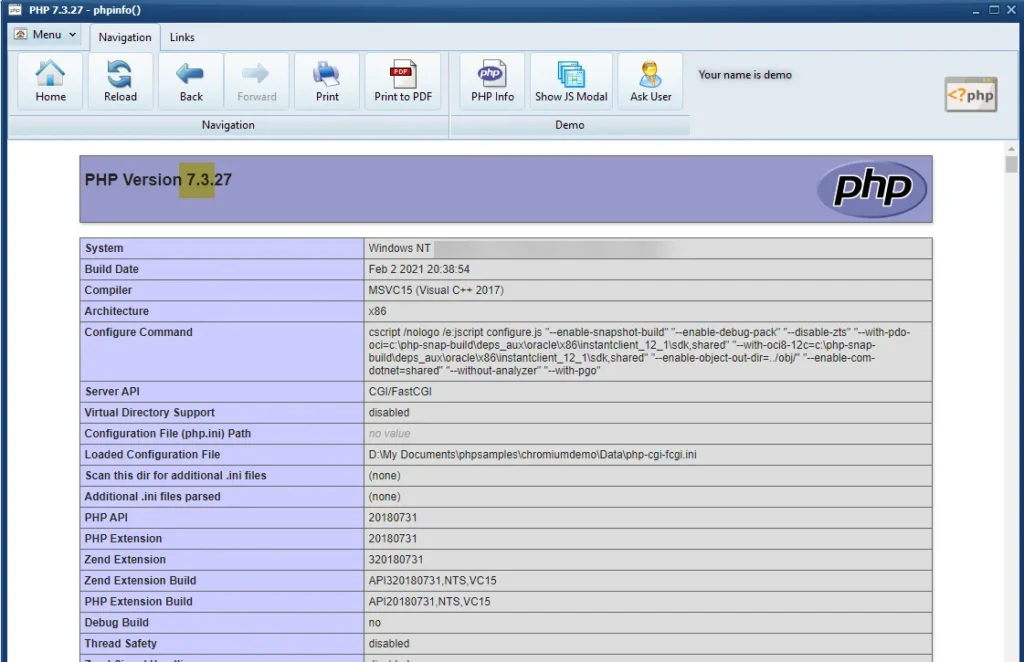Click the Loaded Configuration File path value

[532, 454]
